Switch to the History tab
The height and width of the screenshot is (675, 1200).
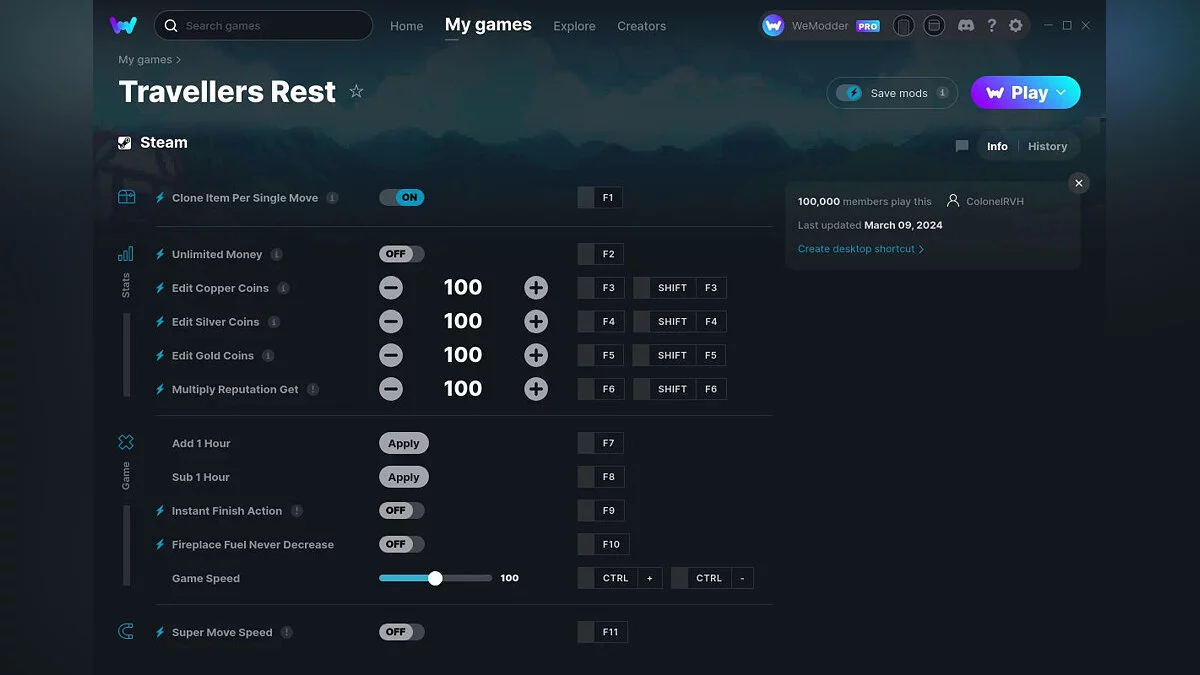(1047, 146)
